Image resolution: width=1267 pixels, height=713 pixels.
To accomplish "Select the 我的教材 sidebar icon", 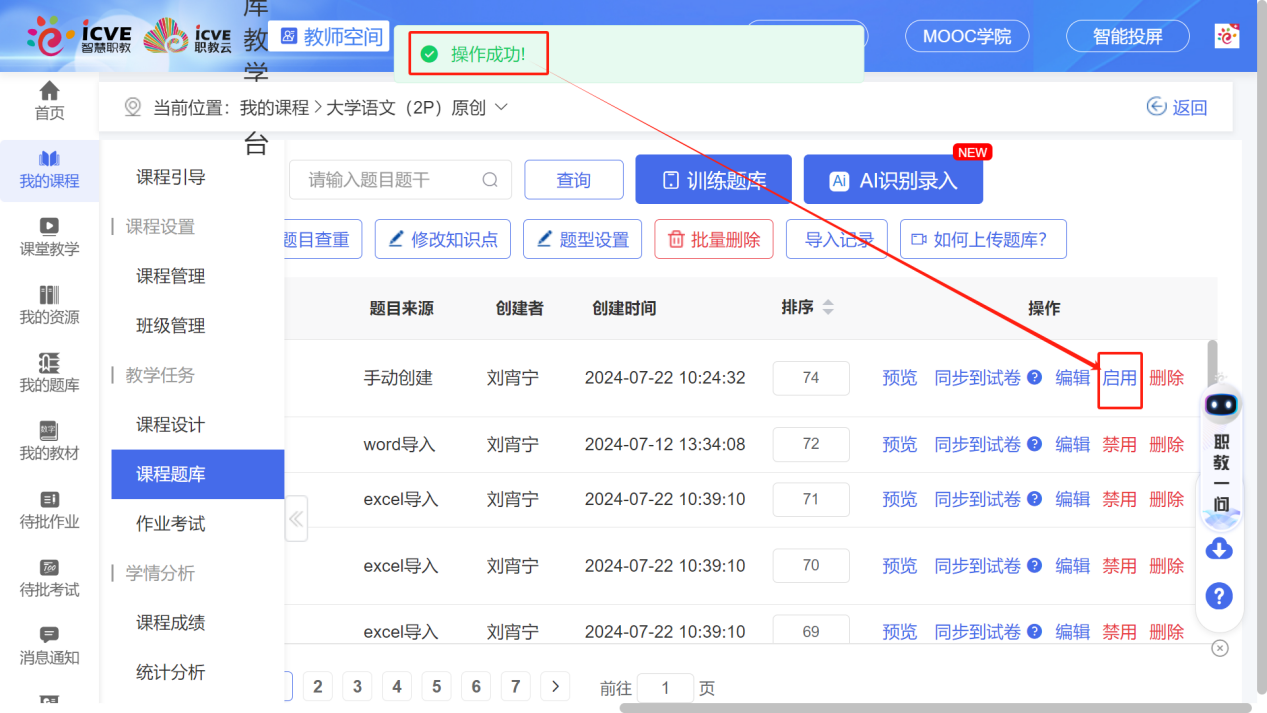I will tap(48, 440).
